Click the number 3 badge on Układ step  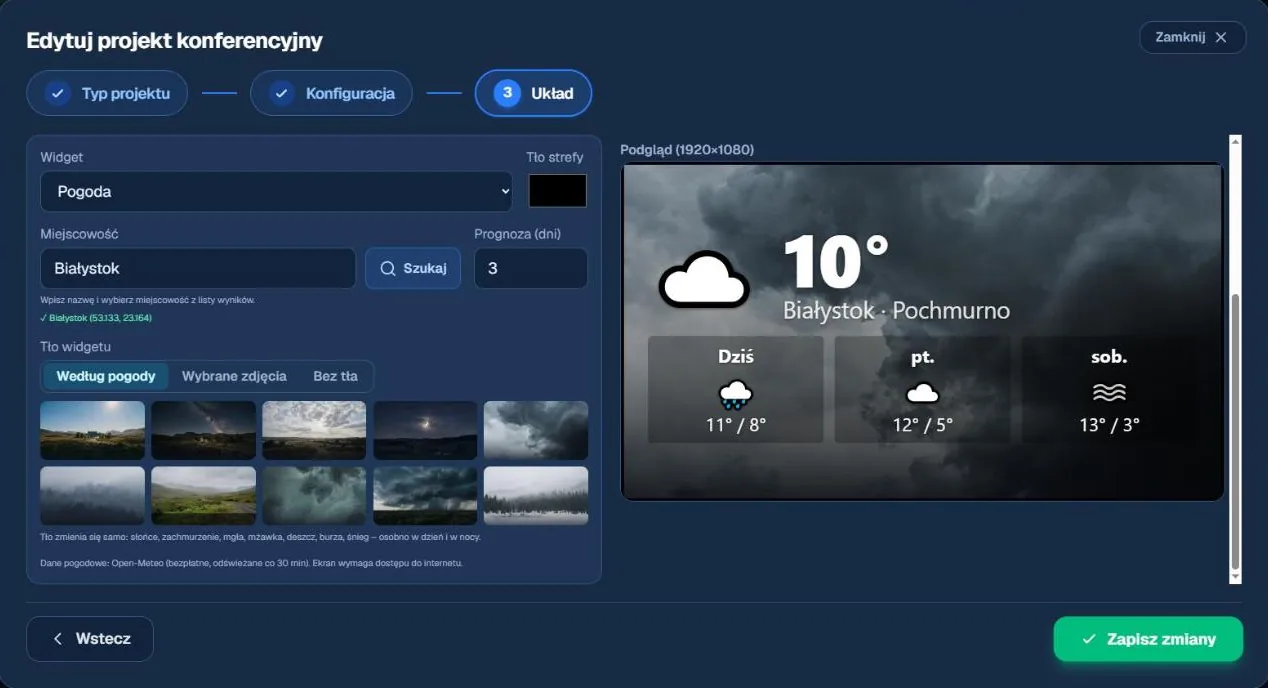[507, 93]
